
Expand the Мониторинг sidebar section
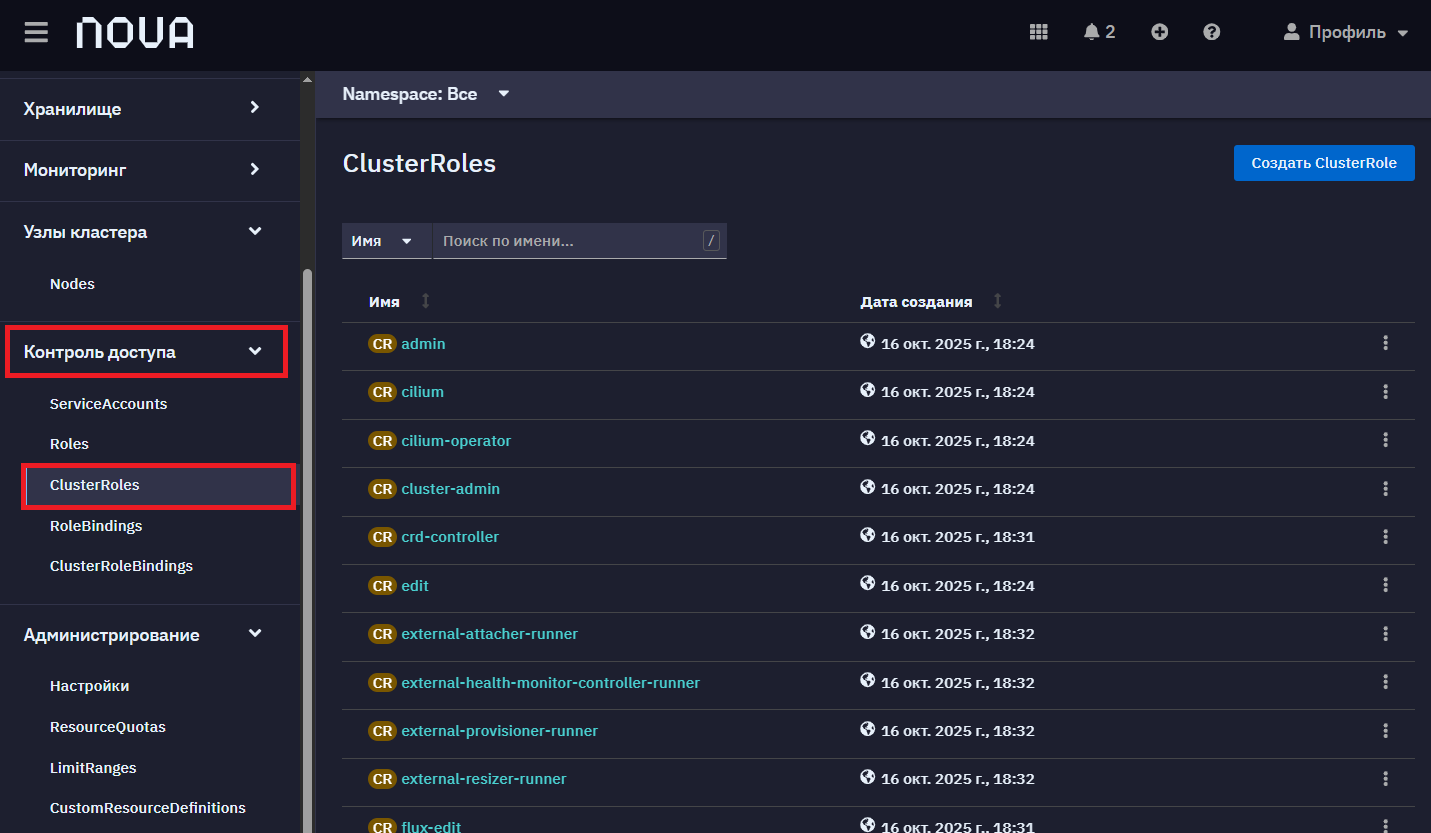tap(150, 170)
